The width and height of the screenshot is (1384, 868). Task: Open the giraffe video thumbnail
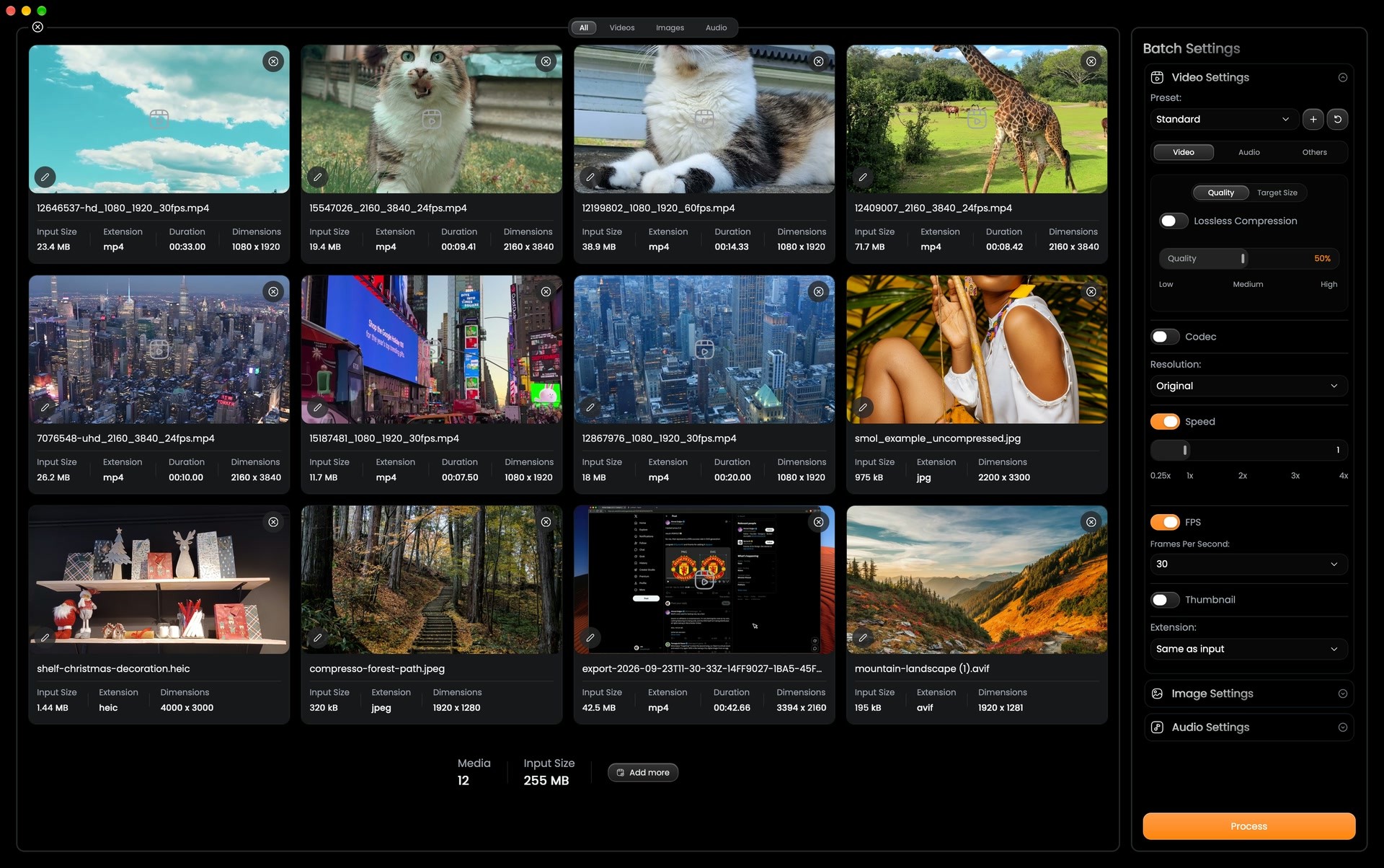[977, 119]
